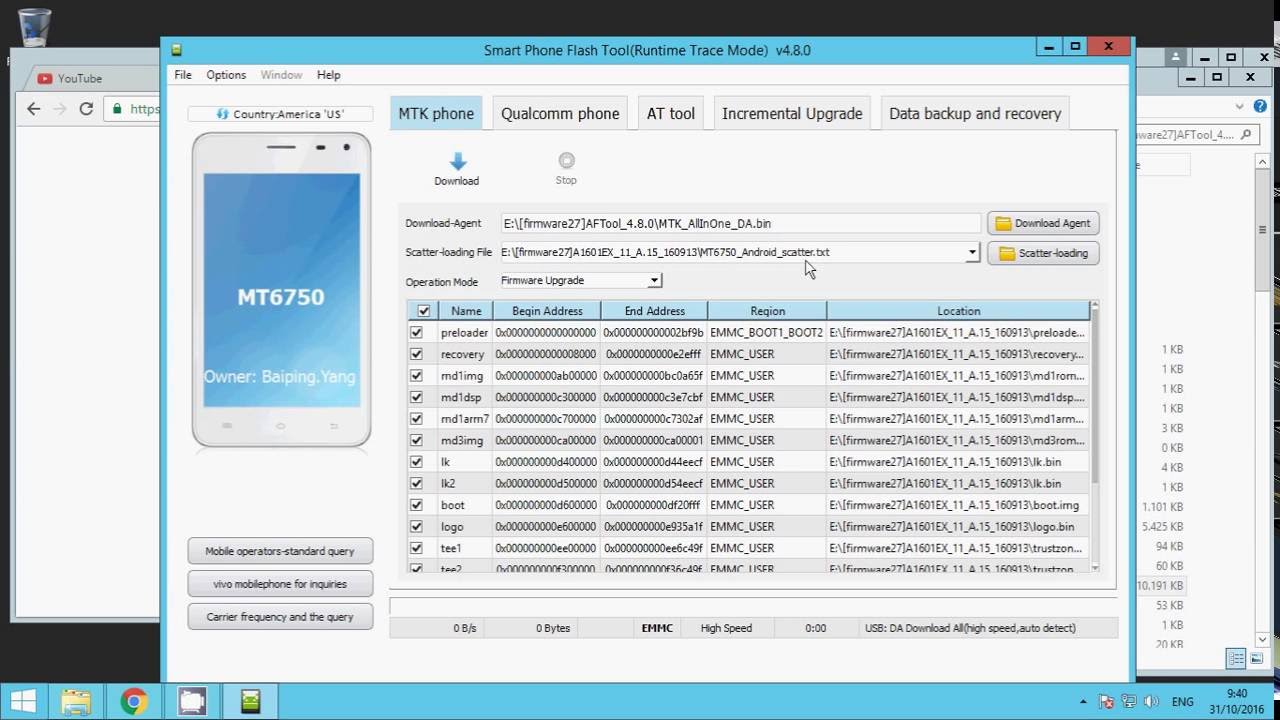Screen dimensions: 1280x720
Task: Open the File menu
Action: pyautogui.click(x=183, y=75)
